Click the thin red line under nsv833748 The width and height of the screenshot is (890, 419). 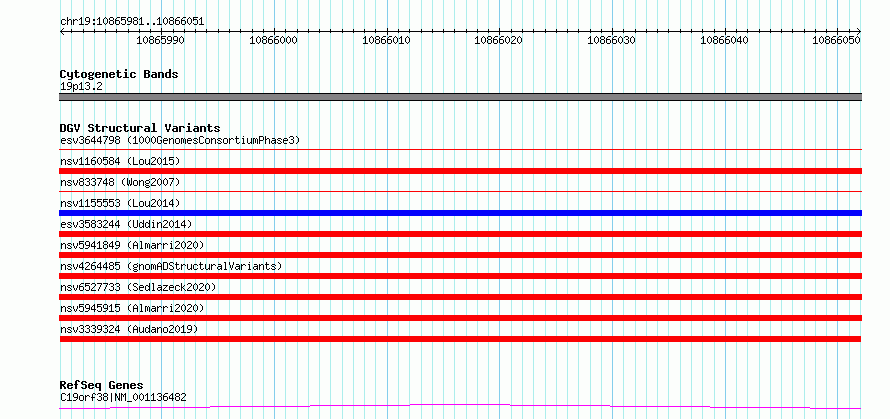[x=460, y=192]
